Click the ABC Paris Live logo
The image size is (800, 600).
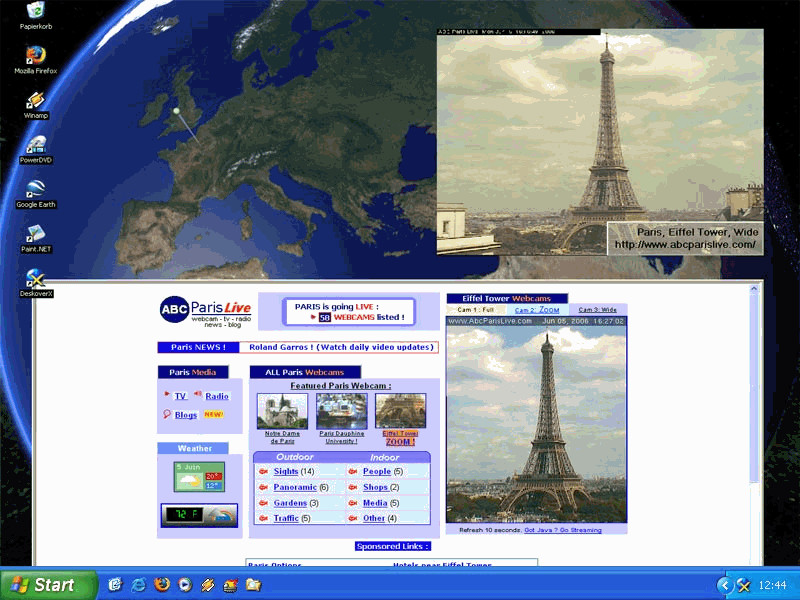tap(205, 311)
